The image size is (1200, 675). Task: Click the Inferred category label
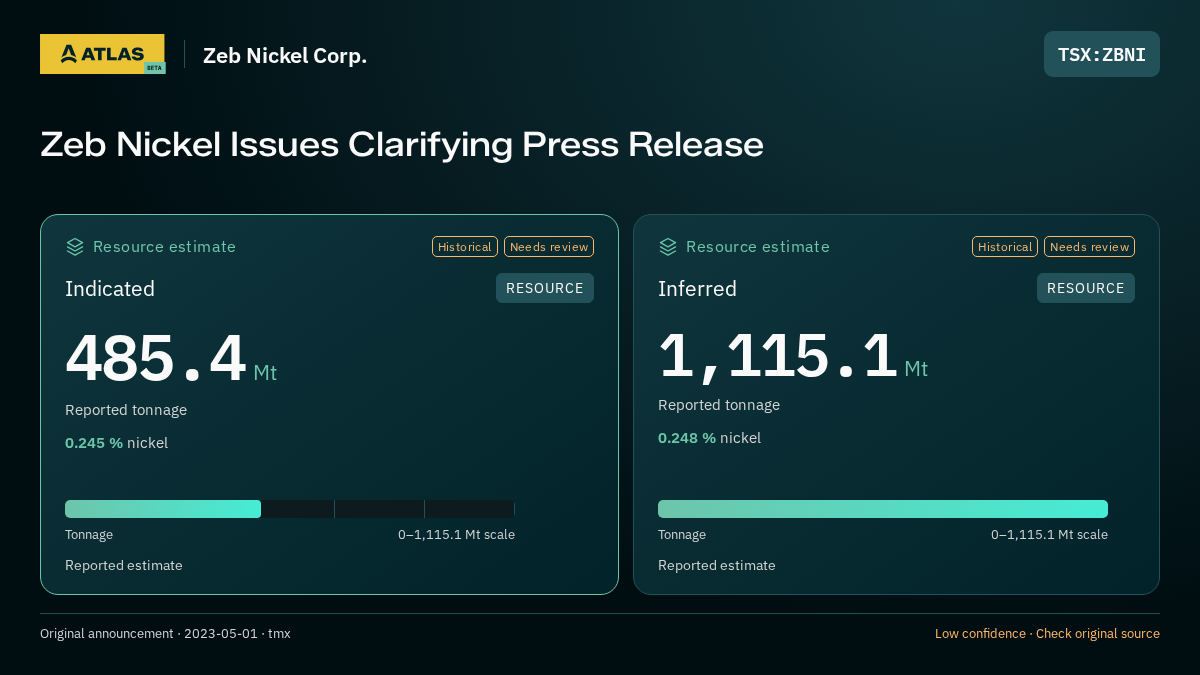697,289
